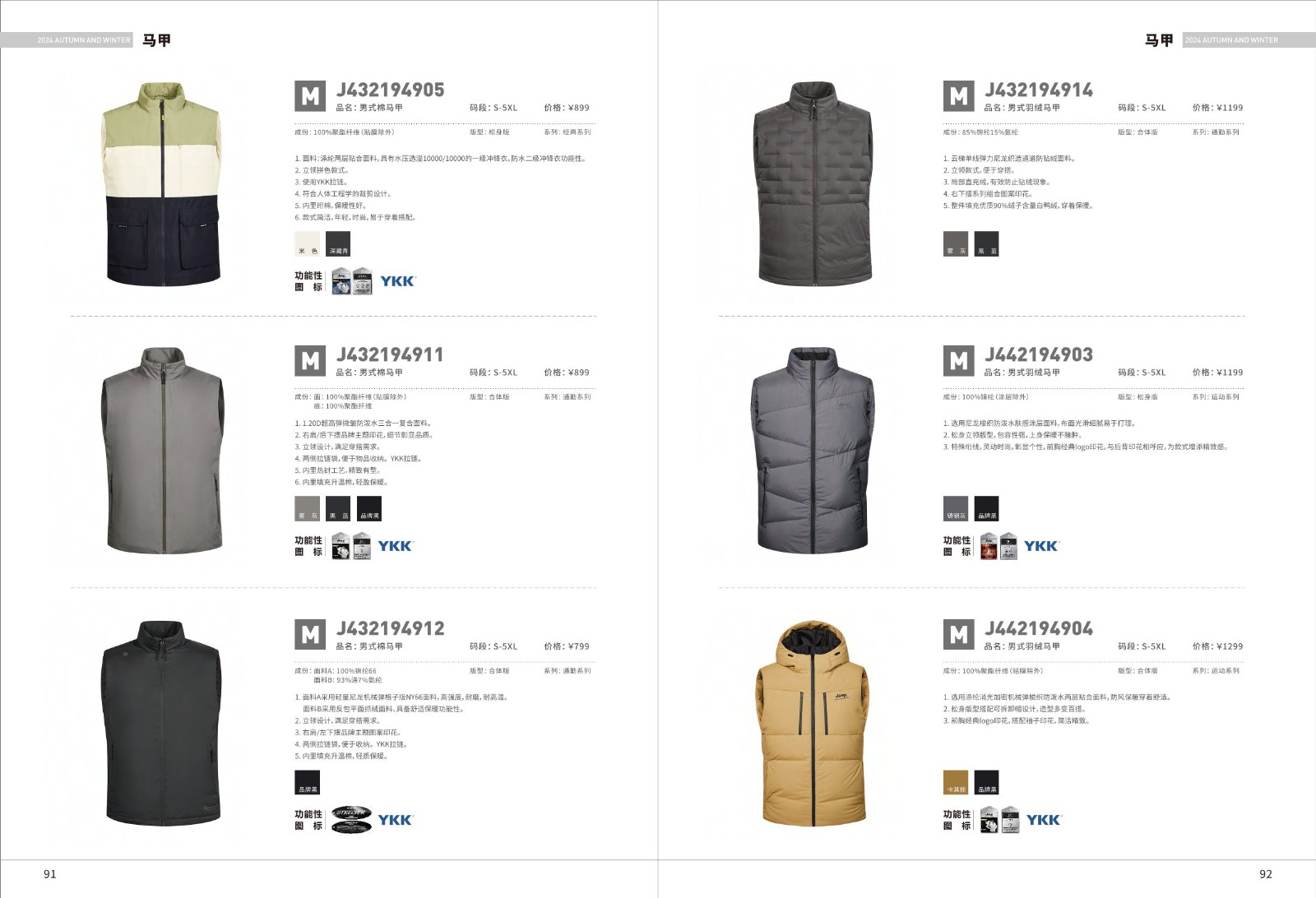This screenshot has width=1316, height=898.
Task: Click the M logo beside J442194904
Action: [x=958, y=635]
